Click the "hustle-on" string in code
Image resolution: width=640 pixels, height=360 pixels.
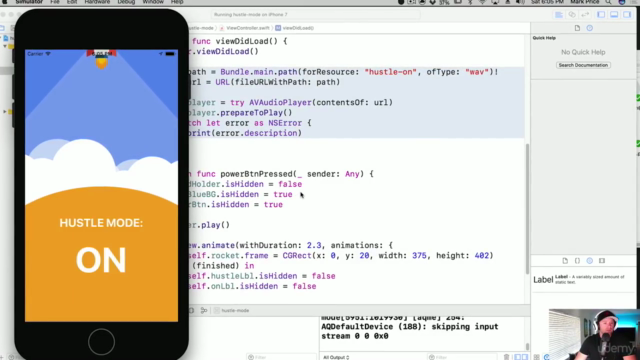391,72
